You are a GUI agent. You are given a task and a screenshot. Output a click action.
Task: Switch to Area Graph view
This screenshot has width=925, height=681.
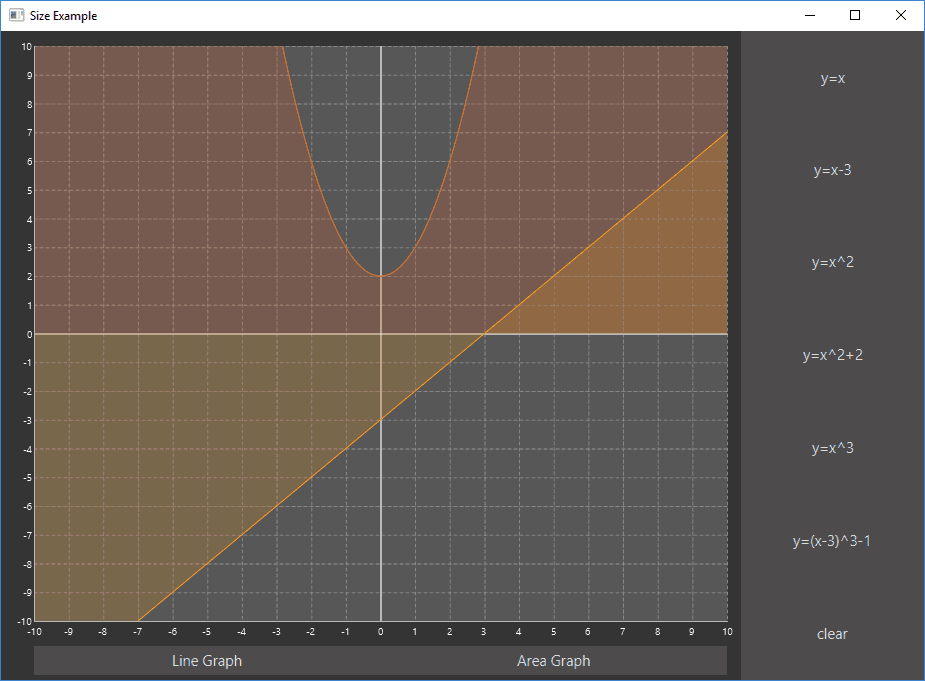click(x=553, y=661)
